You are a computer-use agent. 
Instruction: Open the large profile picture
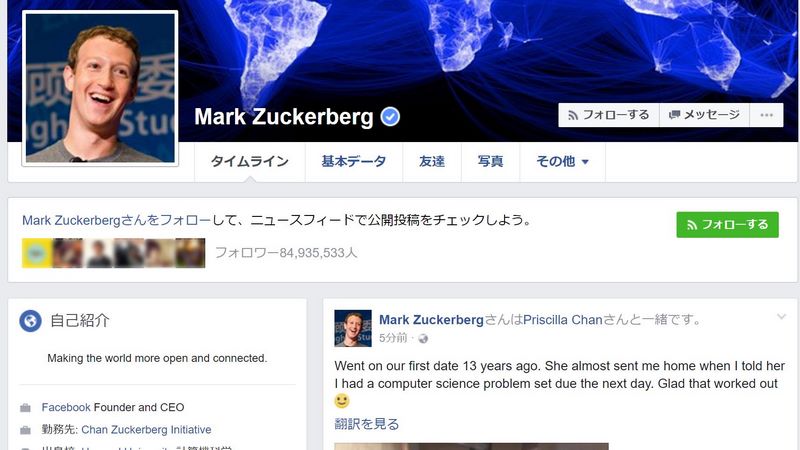(100, 88)
